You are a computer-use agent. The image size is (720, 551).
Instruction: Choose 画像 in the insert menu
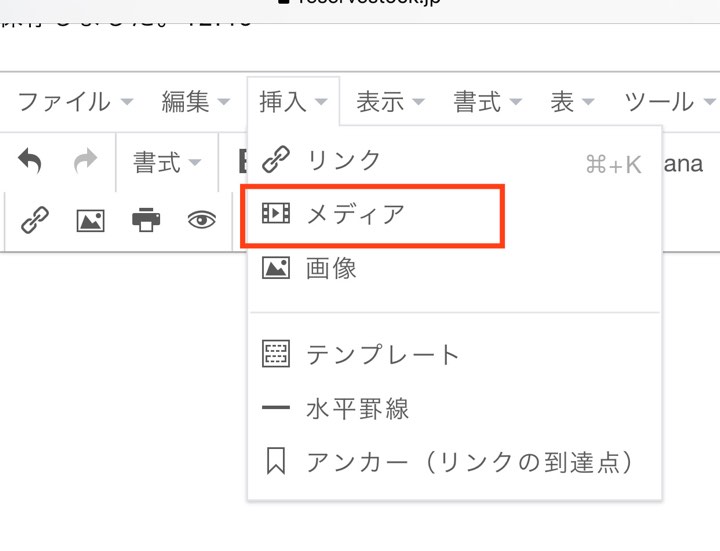[x=455, y=268]
